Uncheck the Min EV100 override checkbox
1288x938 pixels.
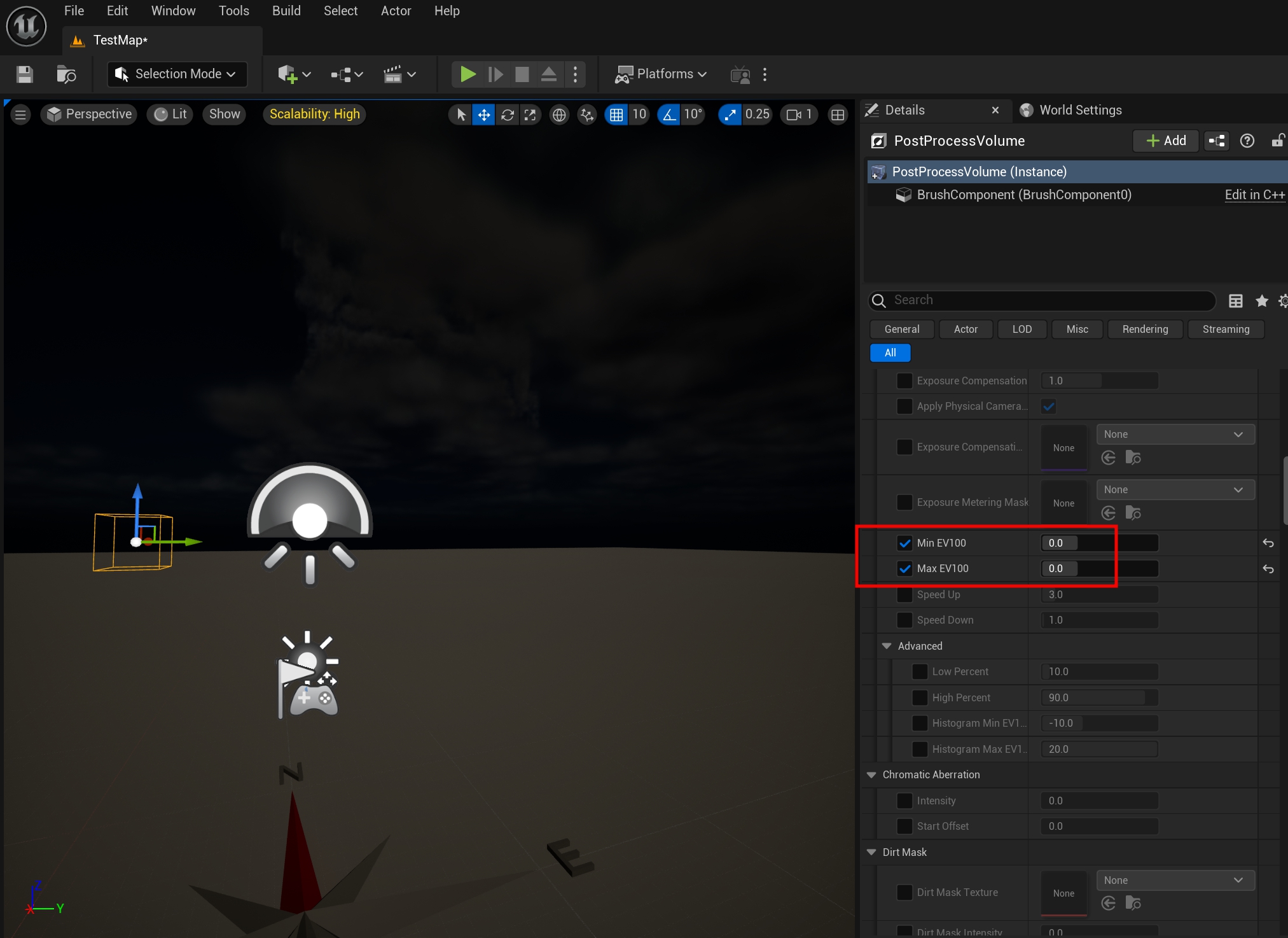point(904,543)
